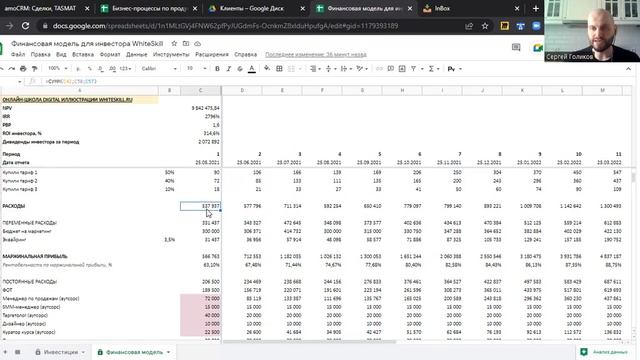Screen dimensions: 640x360
Task: Toggle strikethrough formatting
Action: [x=240, y=69]
